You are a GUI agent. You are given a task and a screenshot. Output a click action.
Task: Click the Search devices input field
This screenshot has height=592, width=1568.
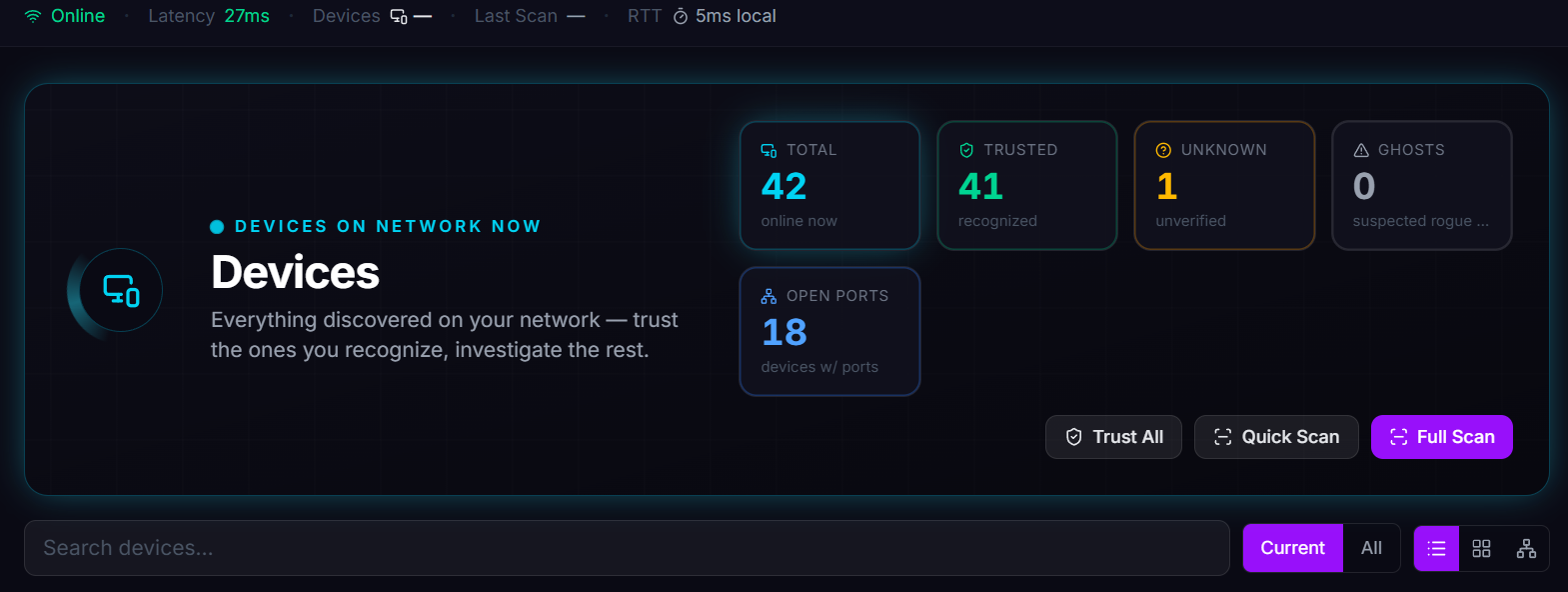[x=627, y=548]
